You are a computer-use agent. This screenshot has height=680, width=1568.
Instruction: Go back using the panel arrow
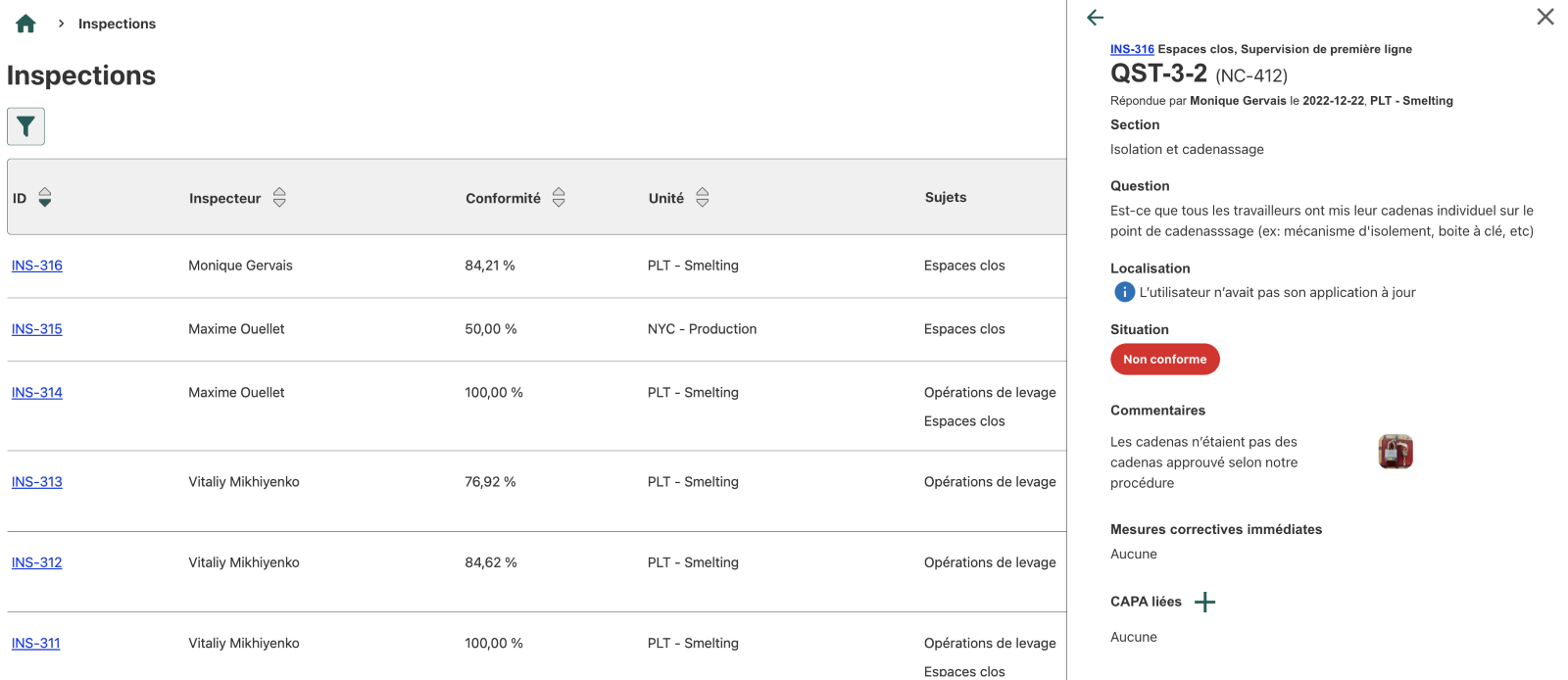1096,18
